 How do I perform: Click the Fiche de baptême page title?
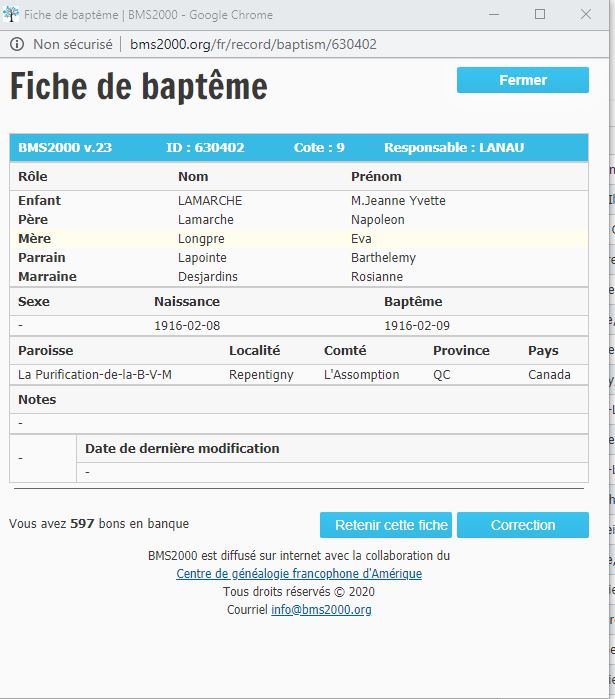pos(139,86)
